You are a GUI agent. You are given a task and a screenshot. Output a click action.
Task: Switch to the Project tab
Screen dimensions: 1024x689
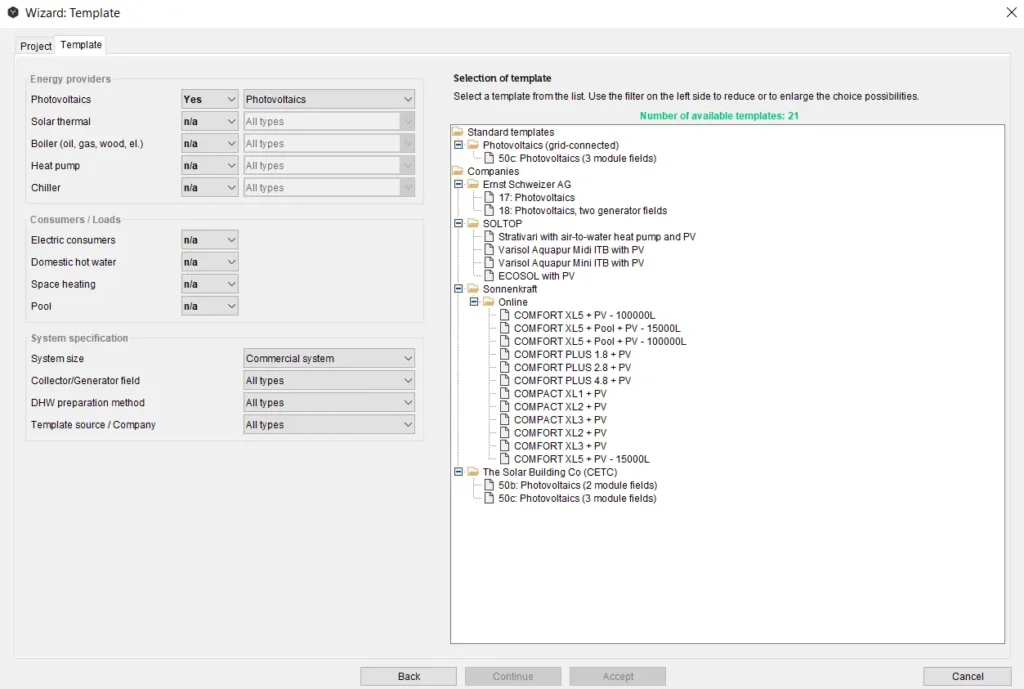point(36,46)
